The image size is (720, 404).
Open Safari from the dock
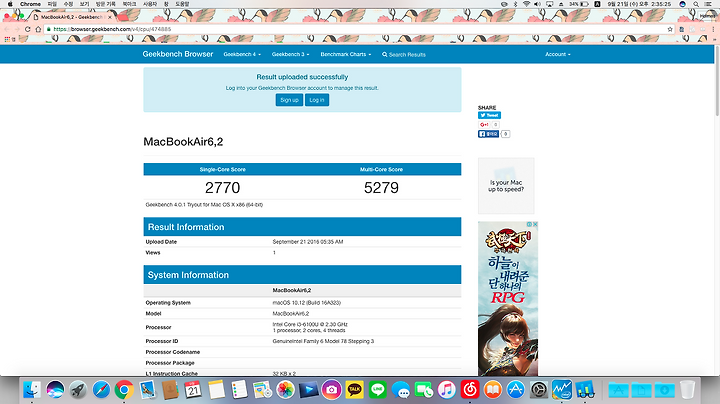tap(101, 390)
